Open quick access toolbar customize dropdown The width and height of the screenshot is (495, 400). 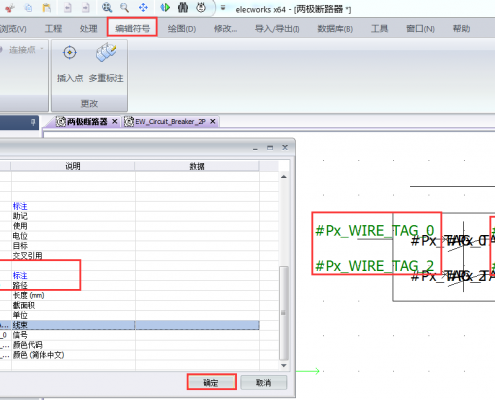coord(223,8)
